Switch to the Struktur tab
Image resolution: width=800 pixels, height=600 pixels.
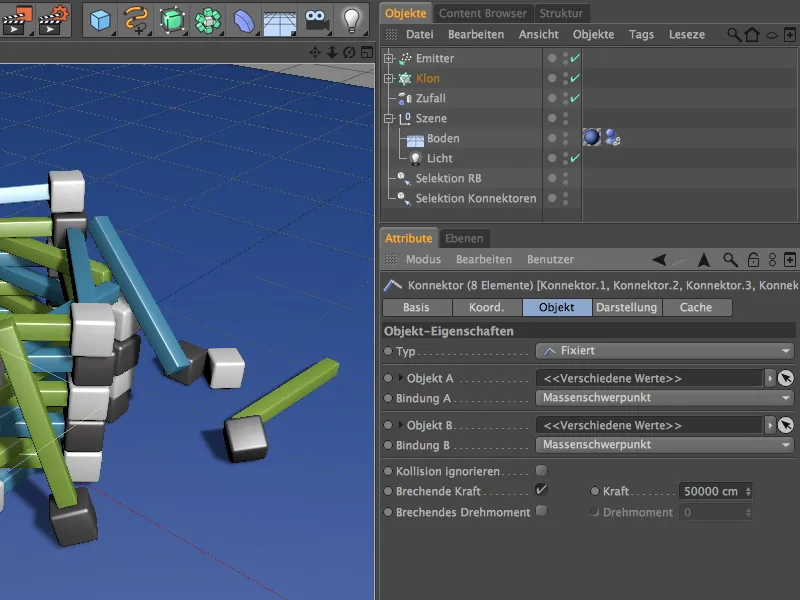tap(561, 13)
